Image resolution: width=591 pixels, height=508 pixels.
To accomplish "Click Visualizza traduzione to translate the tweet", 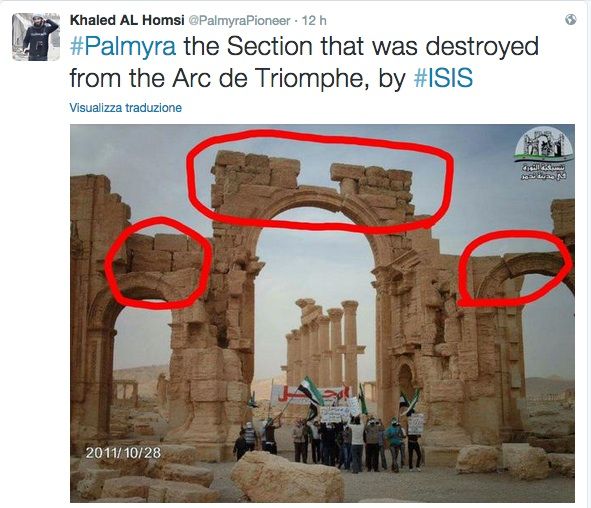I will pyautogui.click(x=126, y=108).
